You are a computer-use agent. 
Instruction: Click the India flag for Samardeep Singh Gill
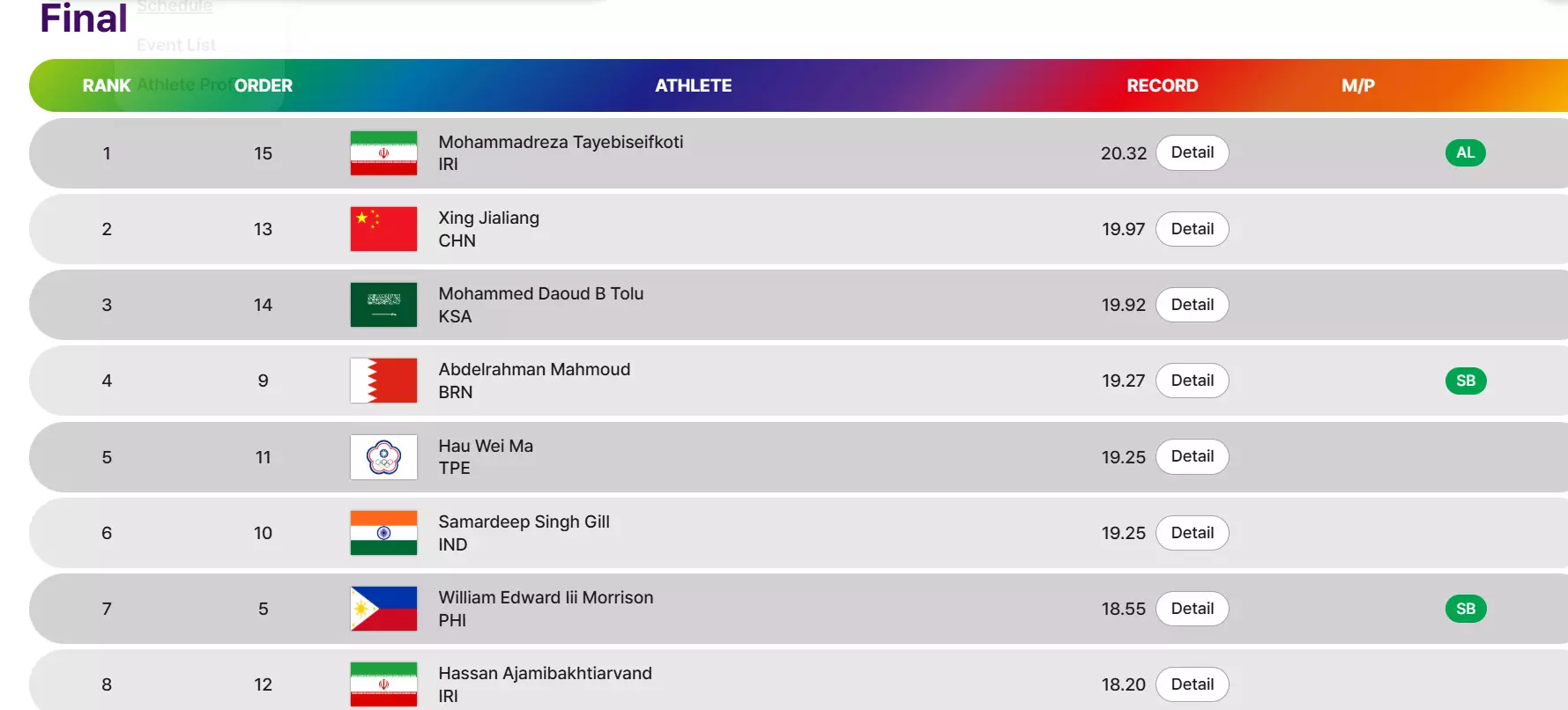[x=383, y=533]
